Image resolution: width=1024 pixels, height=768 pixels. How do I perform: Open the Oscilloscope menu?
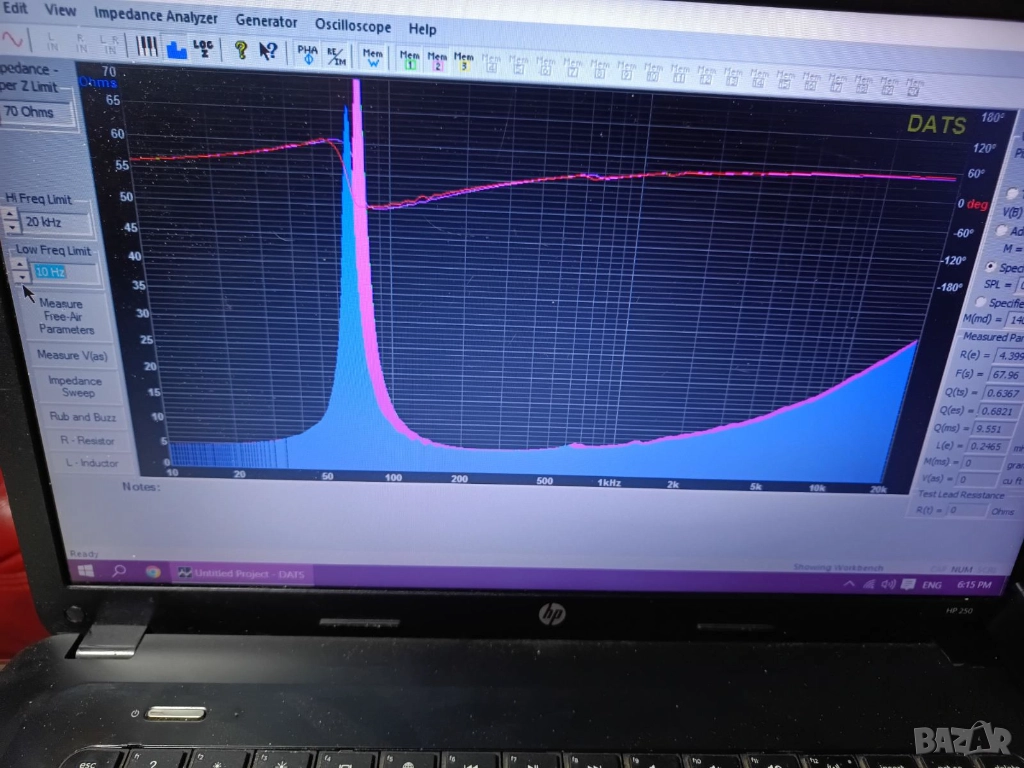(x=353, y=25)
